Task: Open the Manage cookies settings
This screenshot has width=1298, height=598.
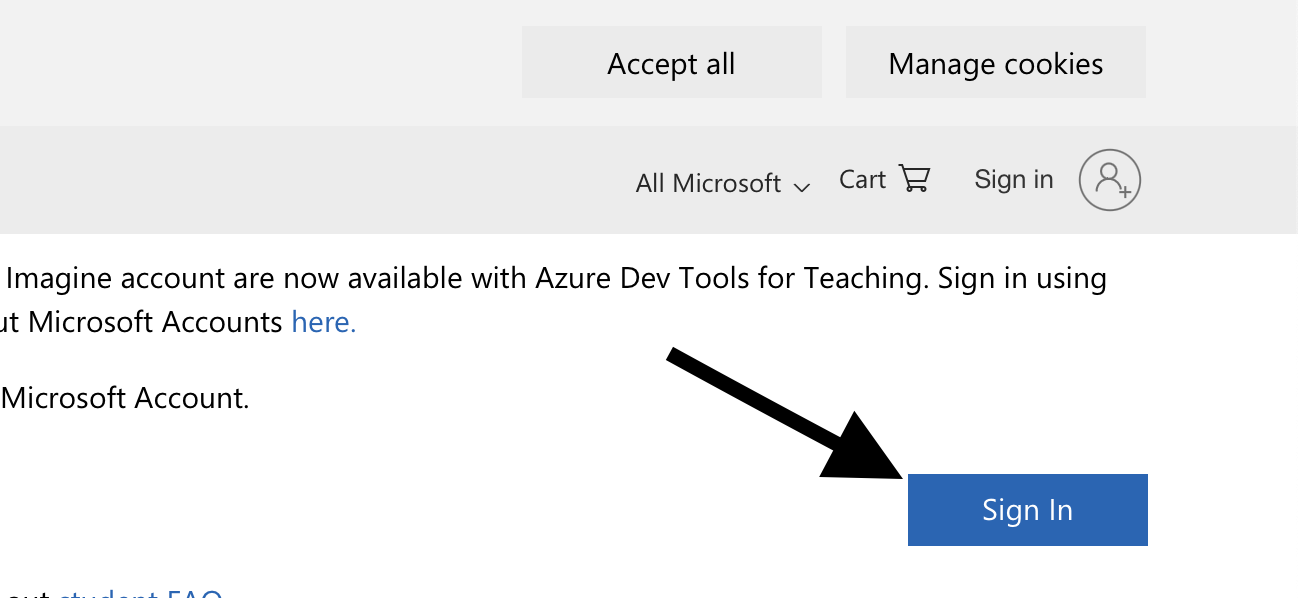Action: [x=995, y=63]
